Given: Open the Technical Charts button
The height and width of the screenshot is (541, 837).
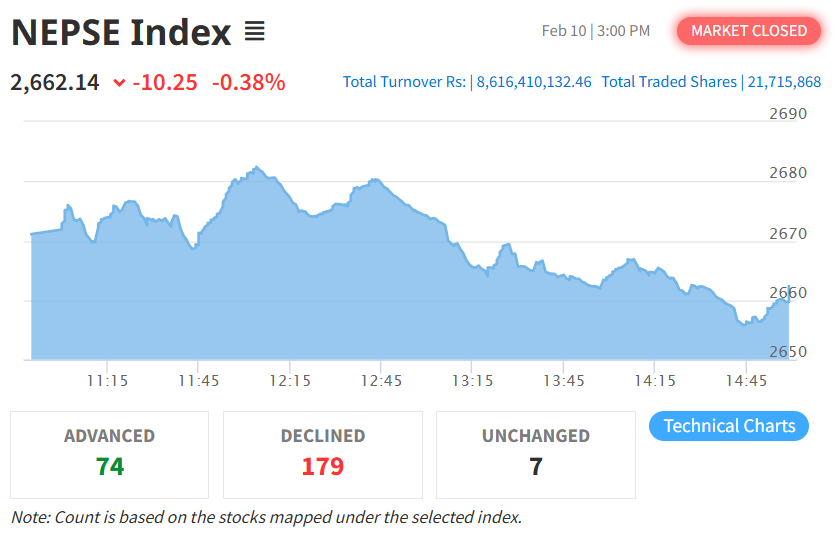Looking at the screenshot, I should (729, 426).
